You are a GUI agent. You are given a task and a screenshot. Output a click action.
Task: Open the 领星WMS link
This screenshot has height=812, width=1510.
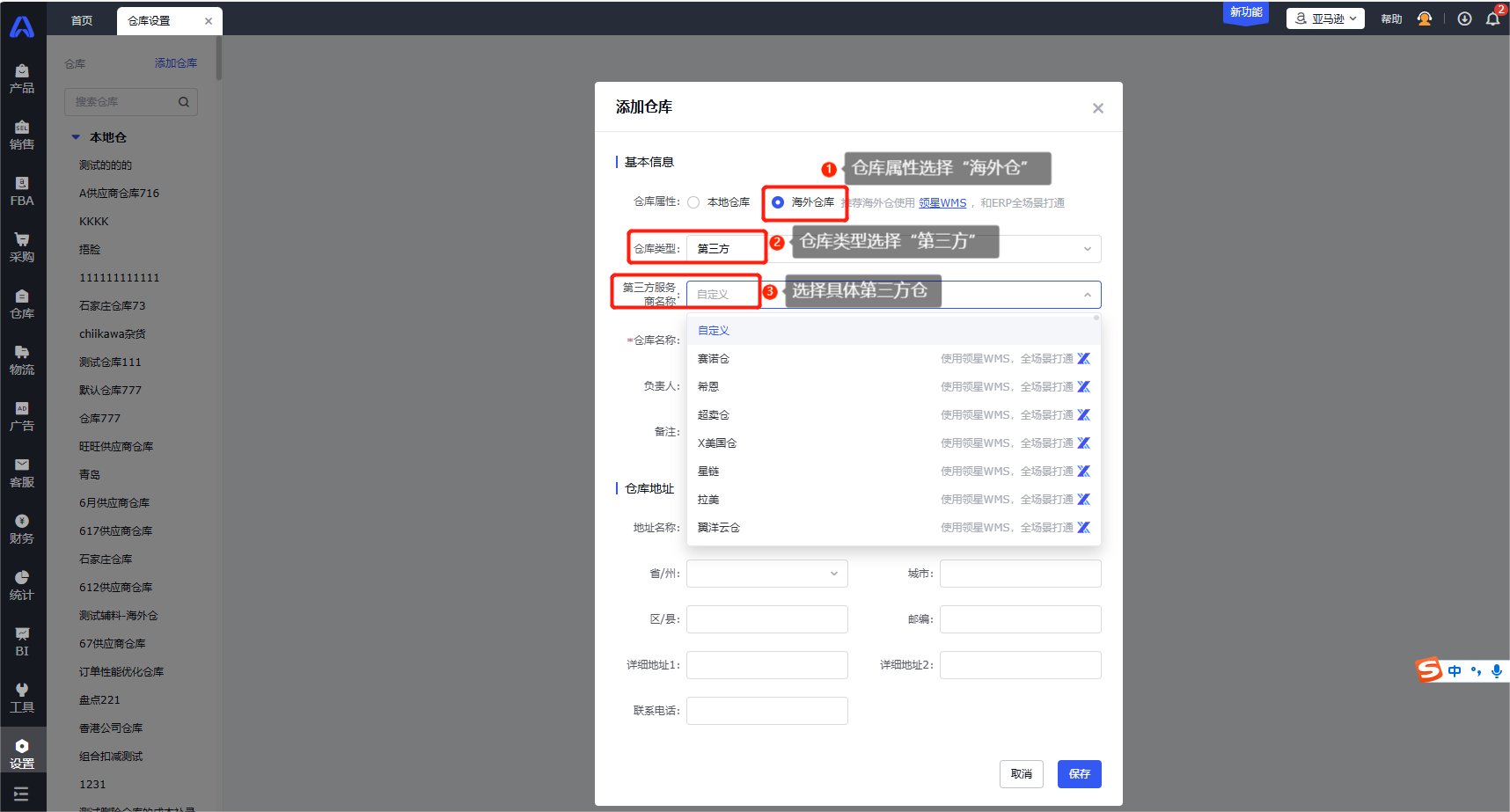(942, 203)
